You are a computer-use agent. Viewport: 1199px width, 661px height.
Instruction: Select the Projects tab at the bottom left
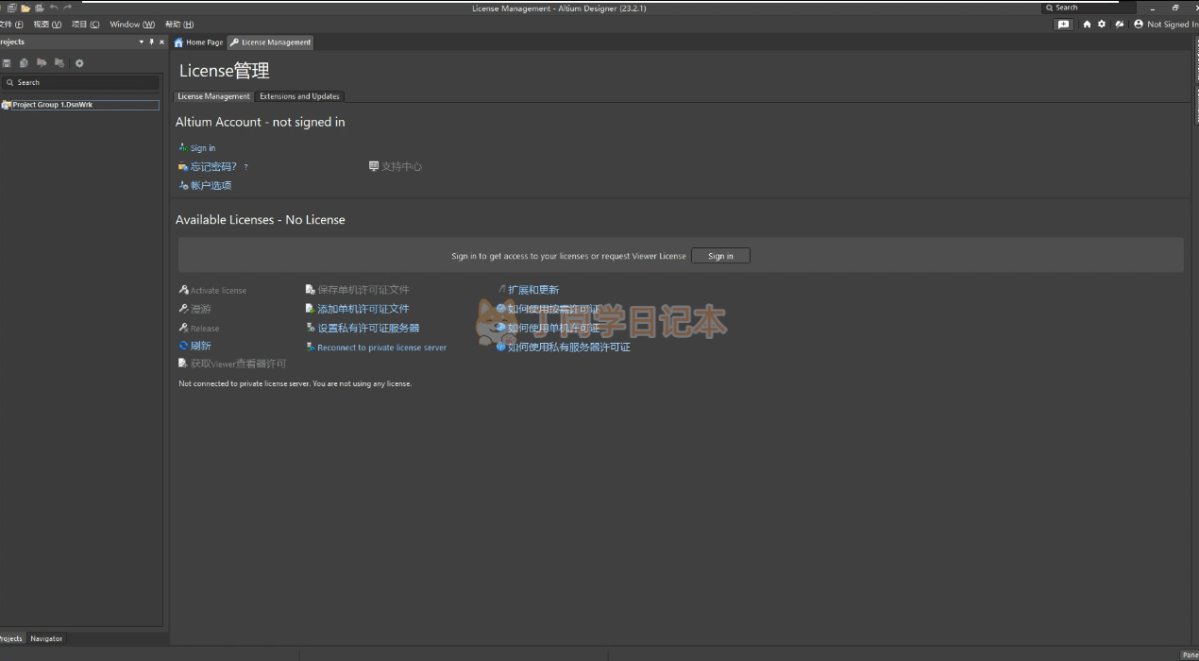[x=11, y=638]
